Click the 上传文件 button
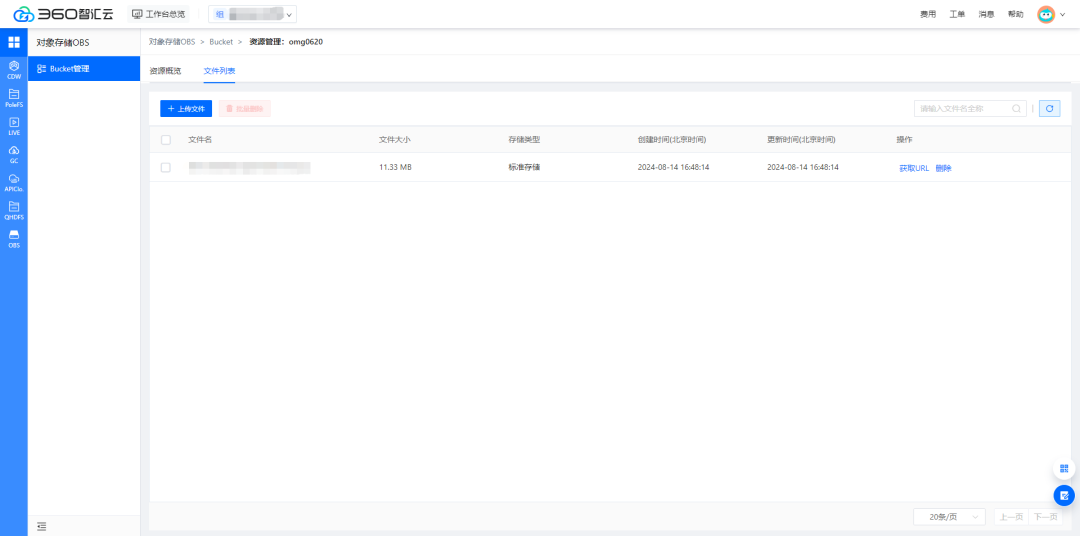This screenshot has width=1080, height=536. pos(186,108)
